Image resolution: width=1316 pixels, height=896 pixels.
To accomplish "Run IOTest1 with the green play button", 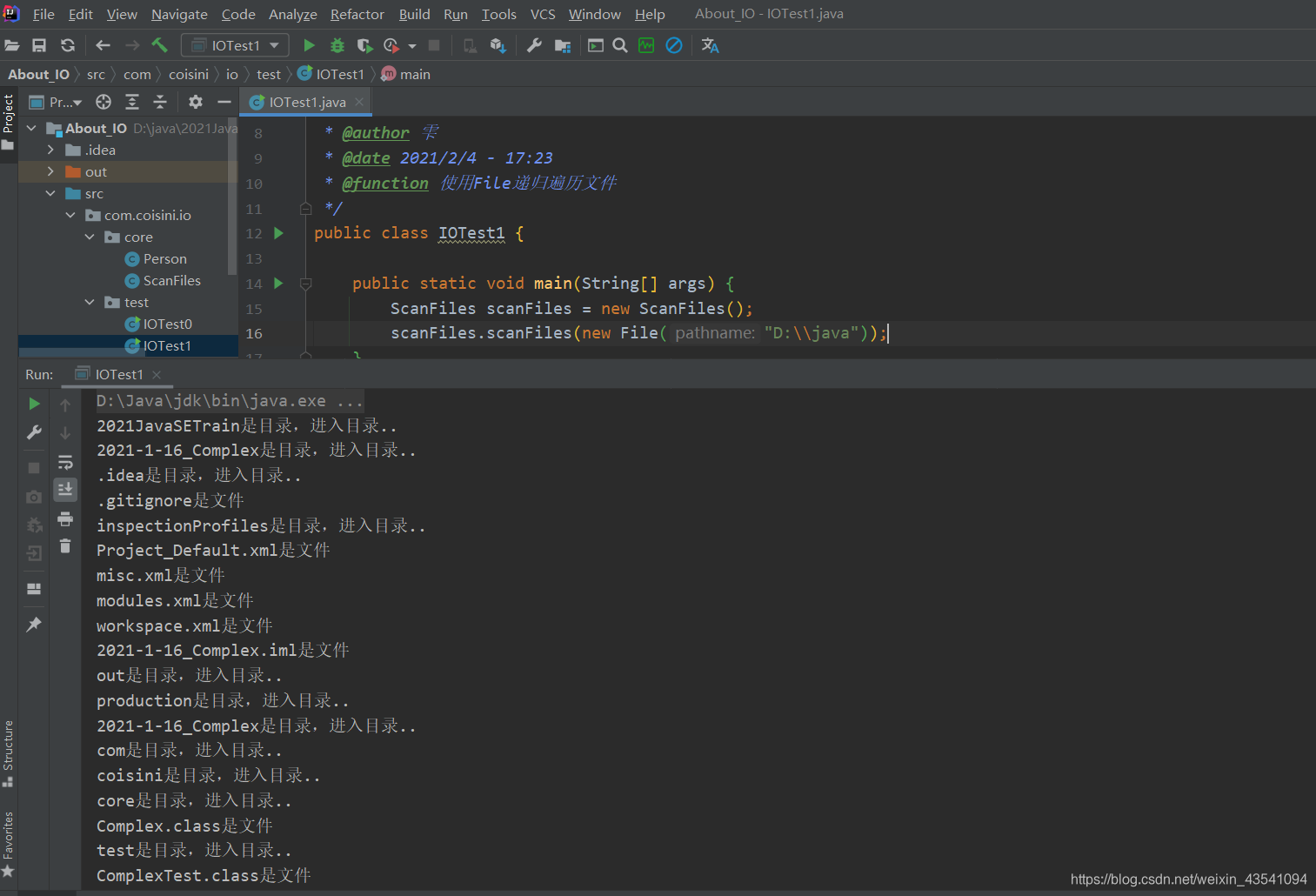I will pyautogui.click(x=309, y=45).
